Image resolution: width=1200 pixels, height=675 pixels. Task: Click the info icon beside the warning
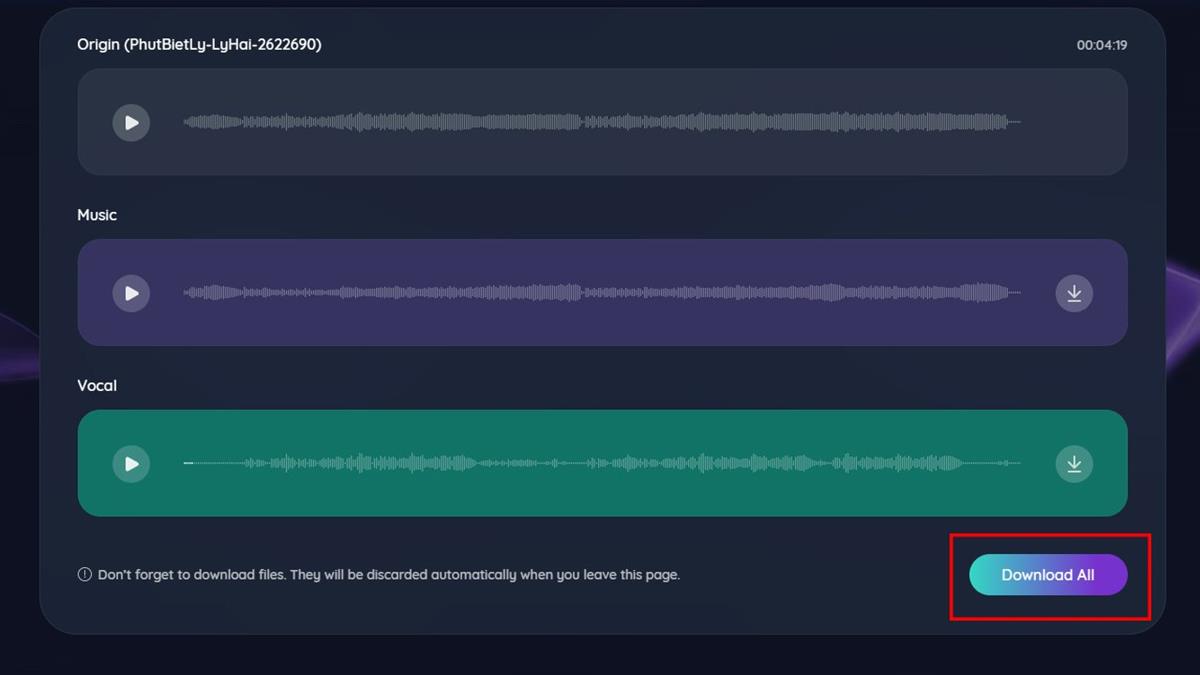pos(85,575)
